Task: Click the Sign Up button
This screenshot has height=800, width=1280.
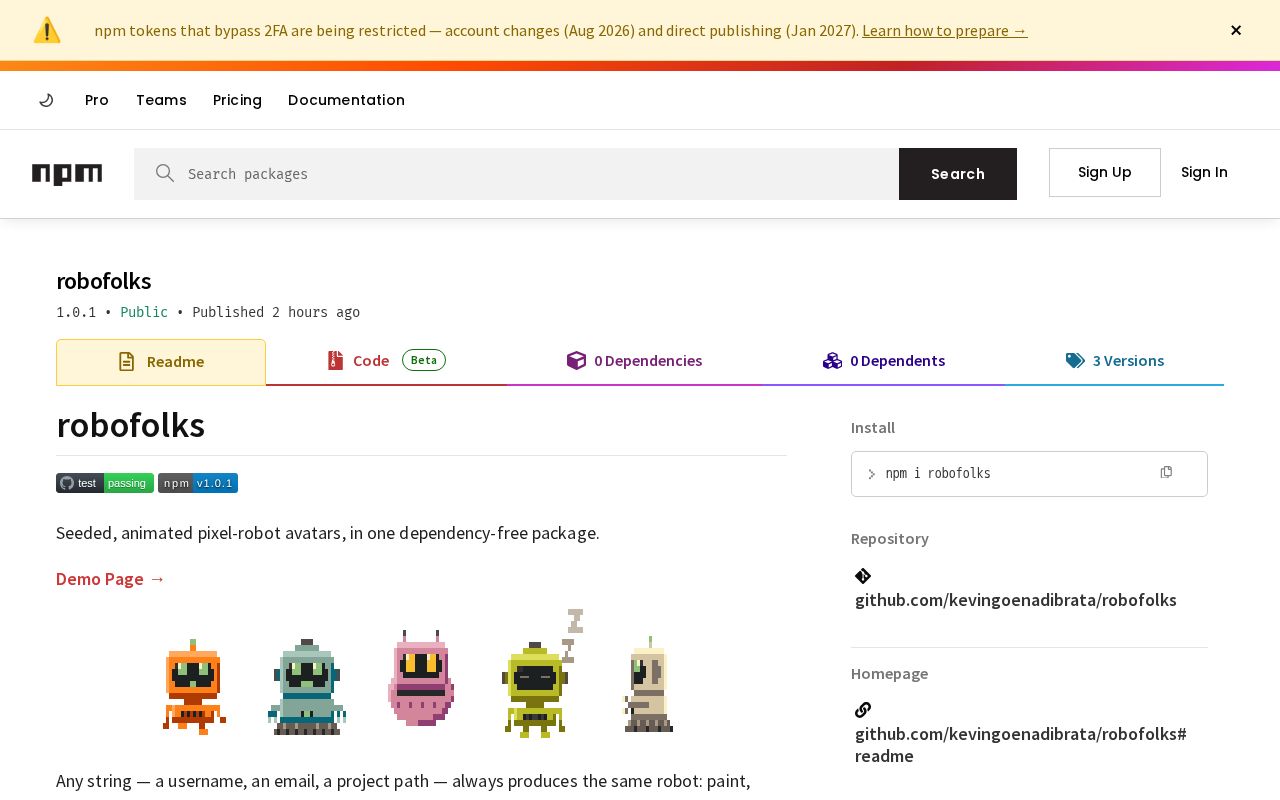Action: 1105,172
